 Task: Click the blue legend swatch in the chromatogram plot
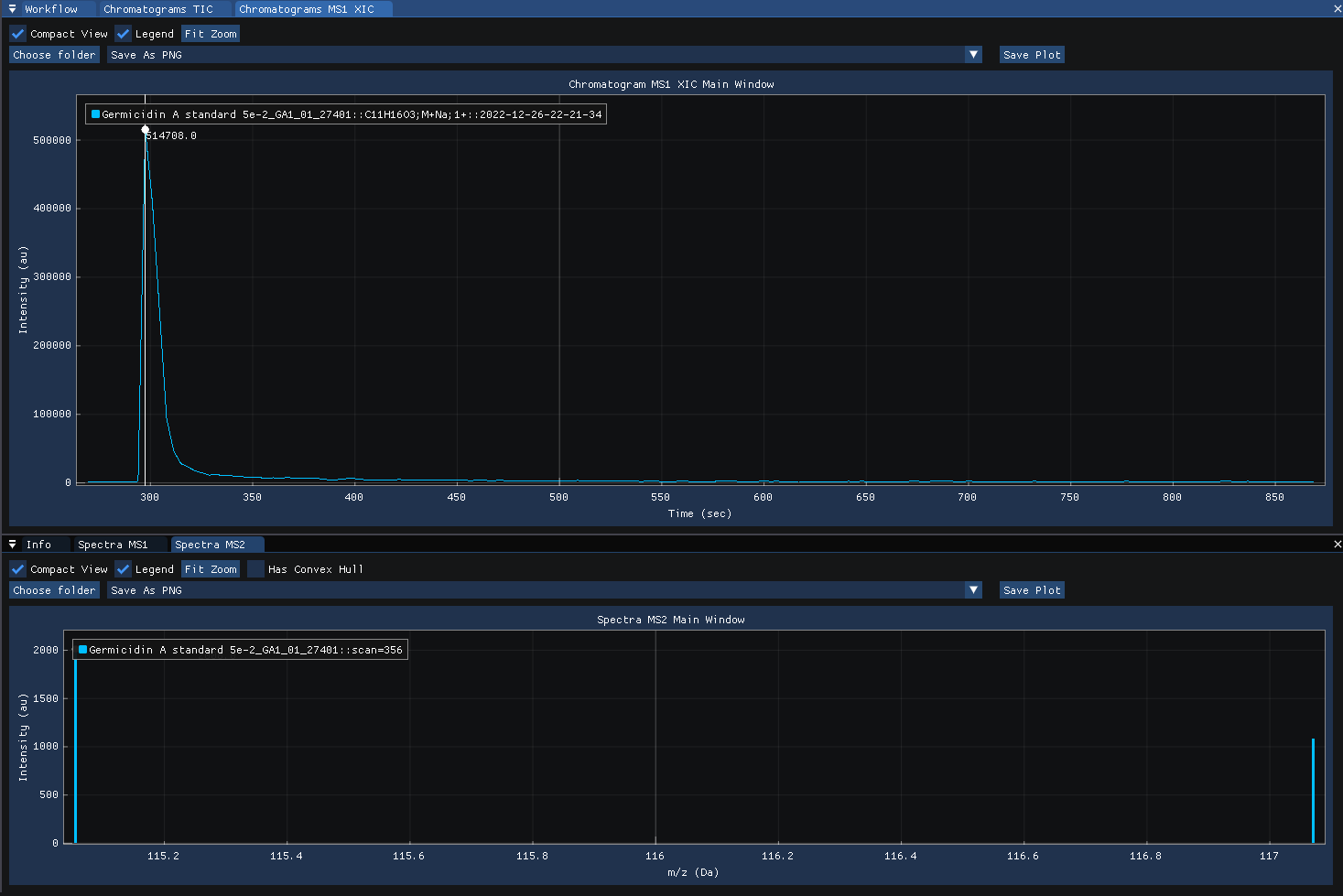pos(95,114)
